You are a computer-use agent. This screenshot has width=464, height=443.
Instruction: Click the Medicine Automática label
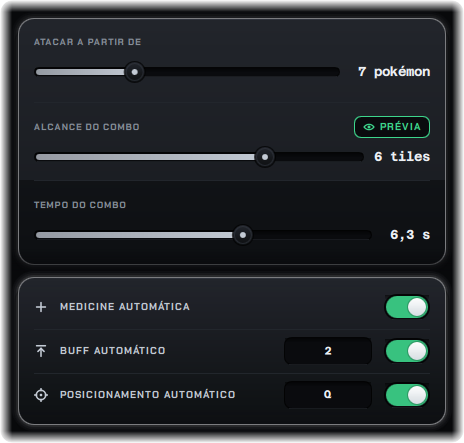125,307
